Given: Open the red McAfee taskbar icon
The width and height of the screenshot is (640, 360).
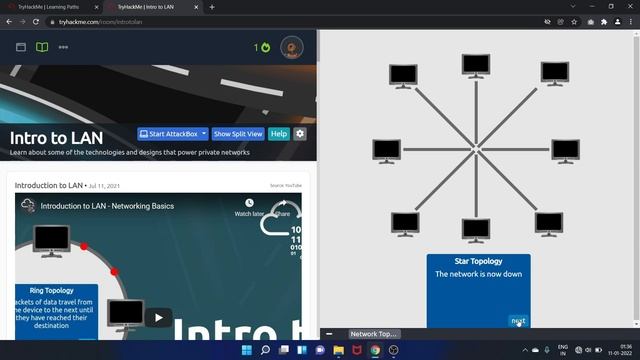Looking at the screenshot, I should click(x=357, y=350).
